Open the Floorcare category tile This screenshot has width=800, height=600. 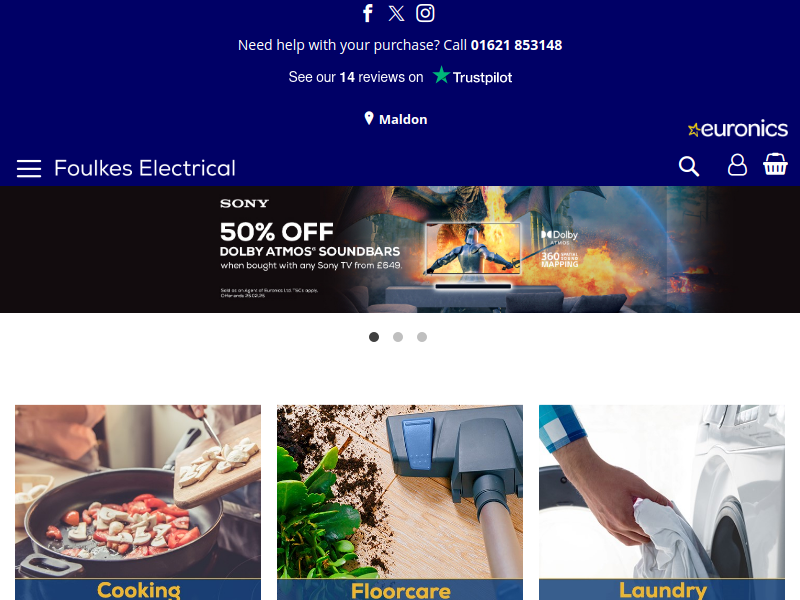pyautogui.click(x=400, y=503)
